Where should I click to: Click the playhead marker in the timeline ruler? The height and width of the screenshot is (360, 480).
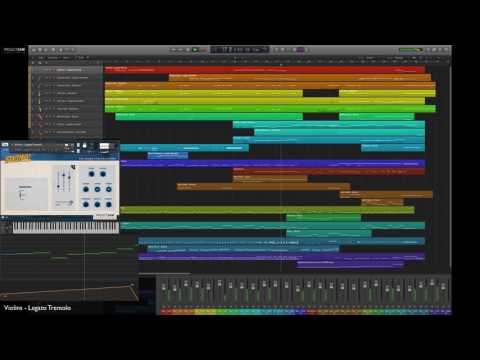click(281, 65)
